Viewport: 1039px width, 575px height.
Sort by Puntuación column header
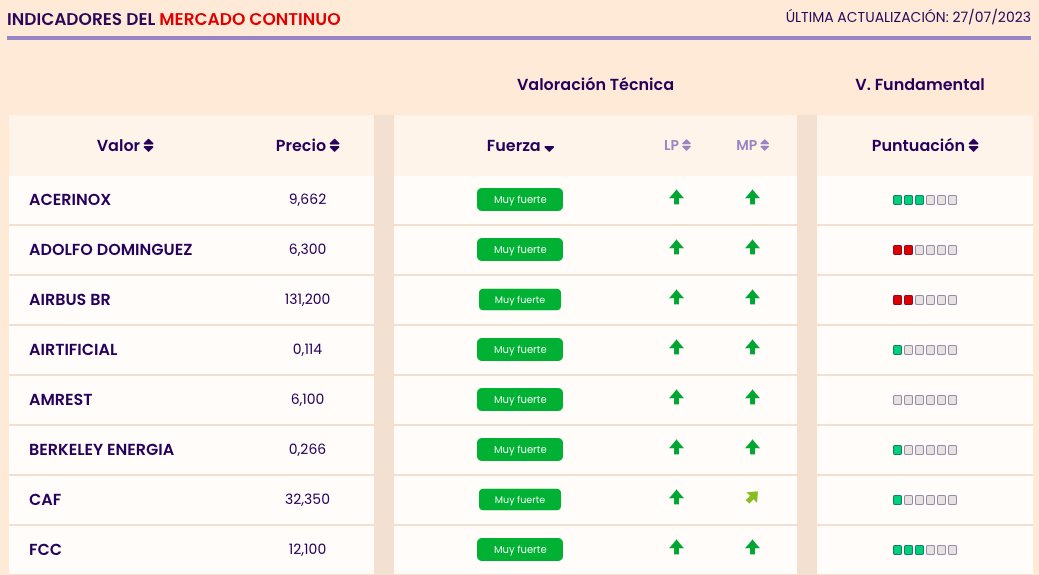(925, 146)
